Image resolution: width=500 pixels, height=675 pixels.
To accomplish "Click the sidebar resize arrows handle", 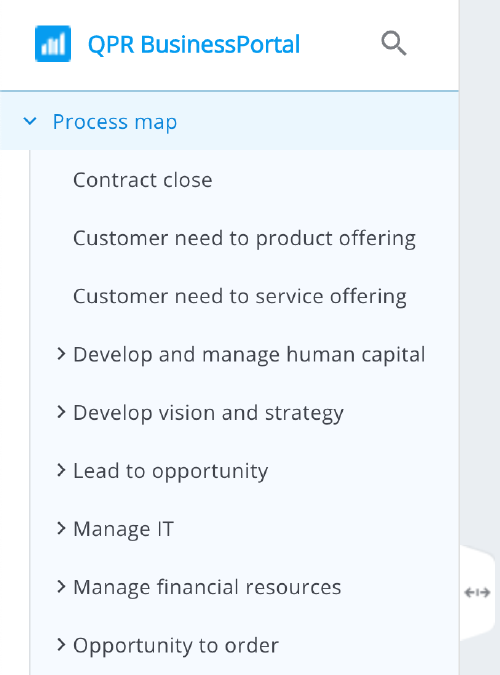I will pyautogui.click(x=477, y=593).
